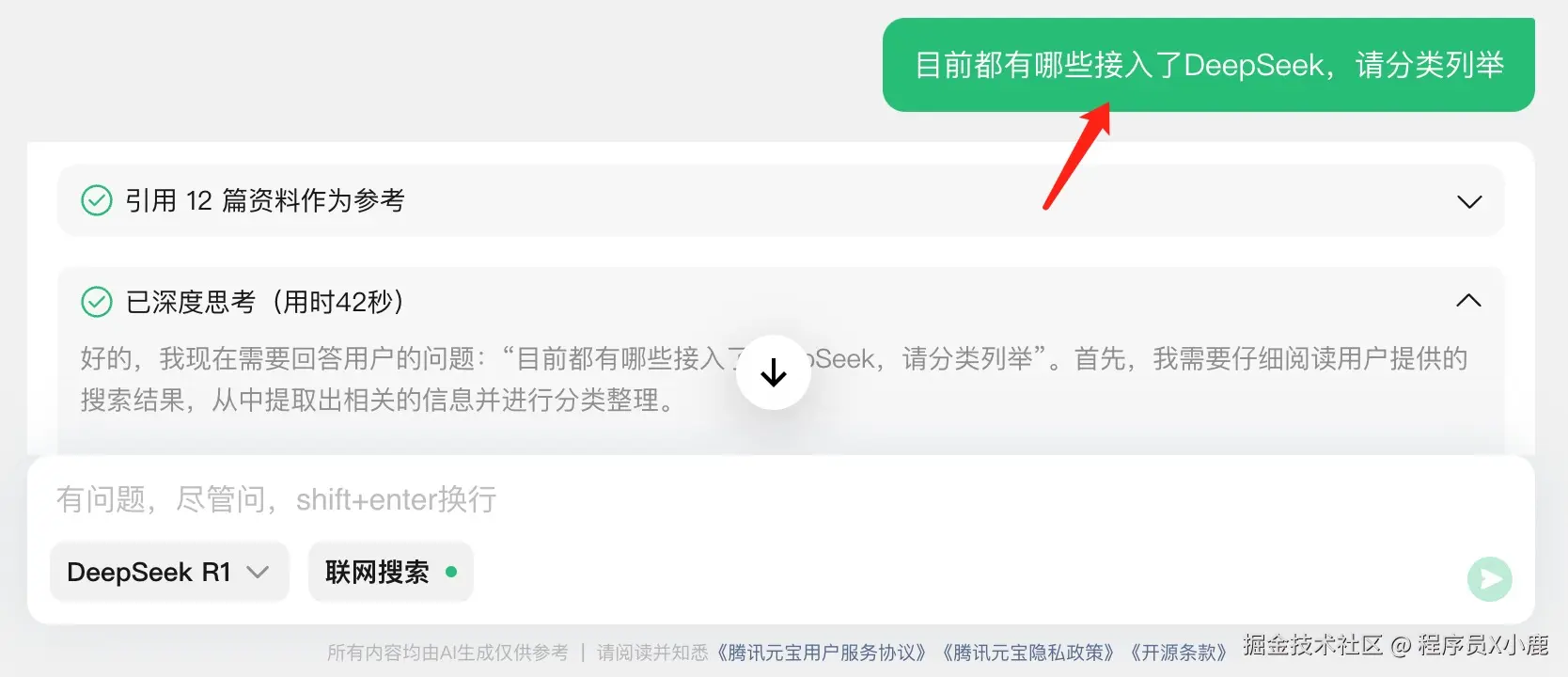
Task: Open the 《腾讯元宝隐私政策》 link
Action: point(1028,653)
